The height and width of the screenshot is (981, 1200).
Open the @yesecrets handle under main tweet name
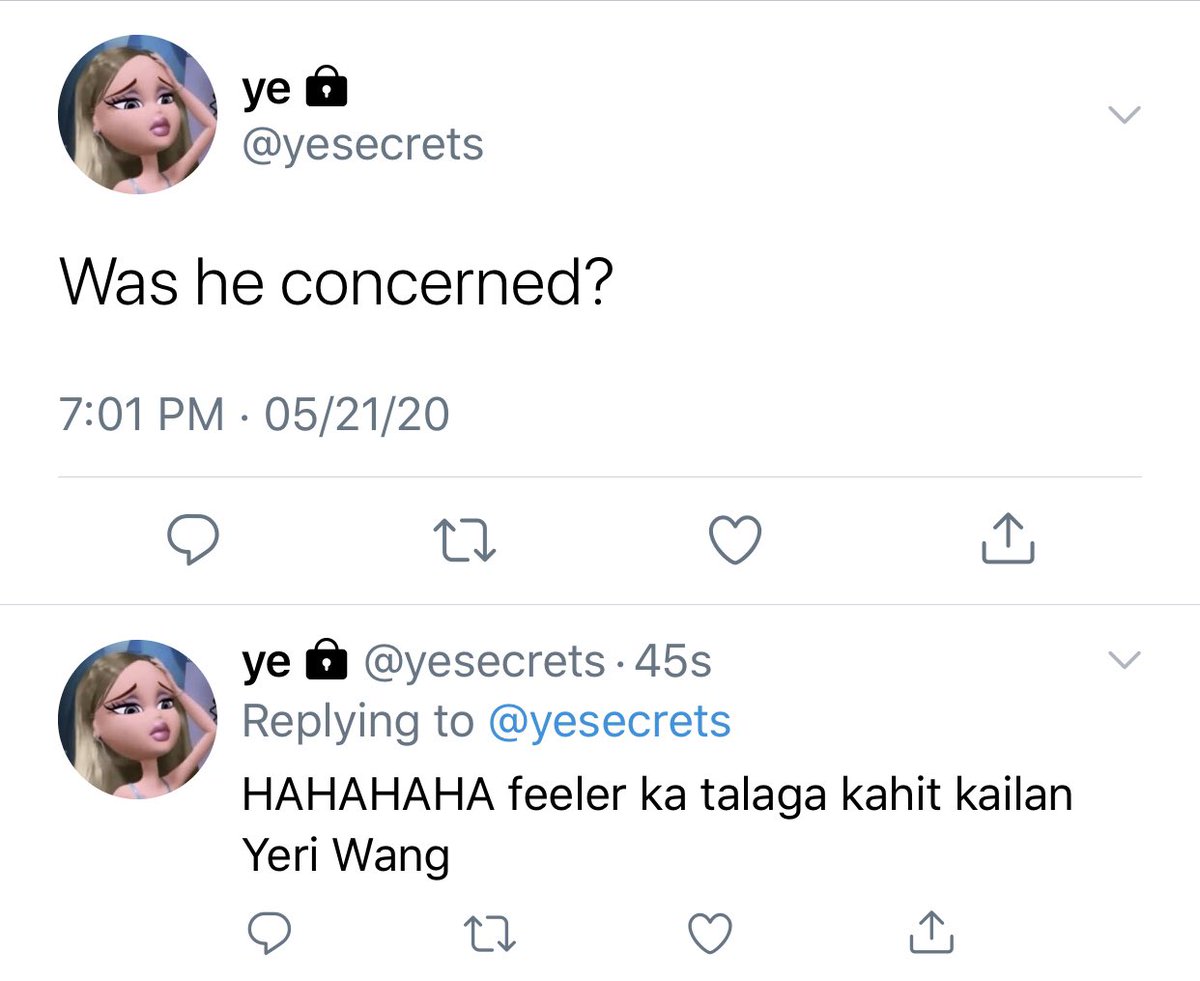click(363, 146)
